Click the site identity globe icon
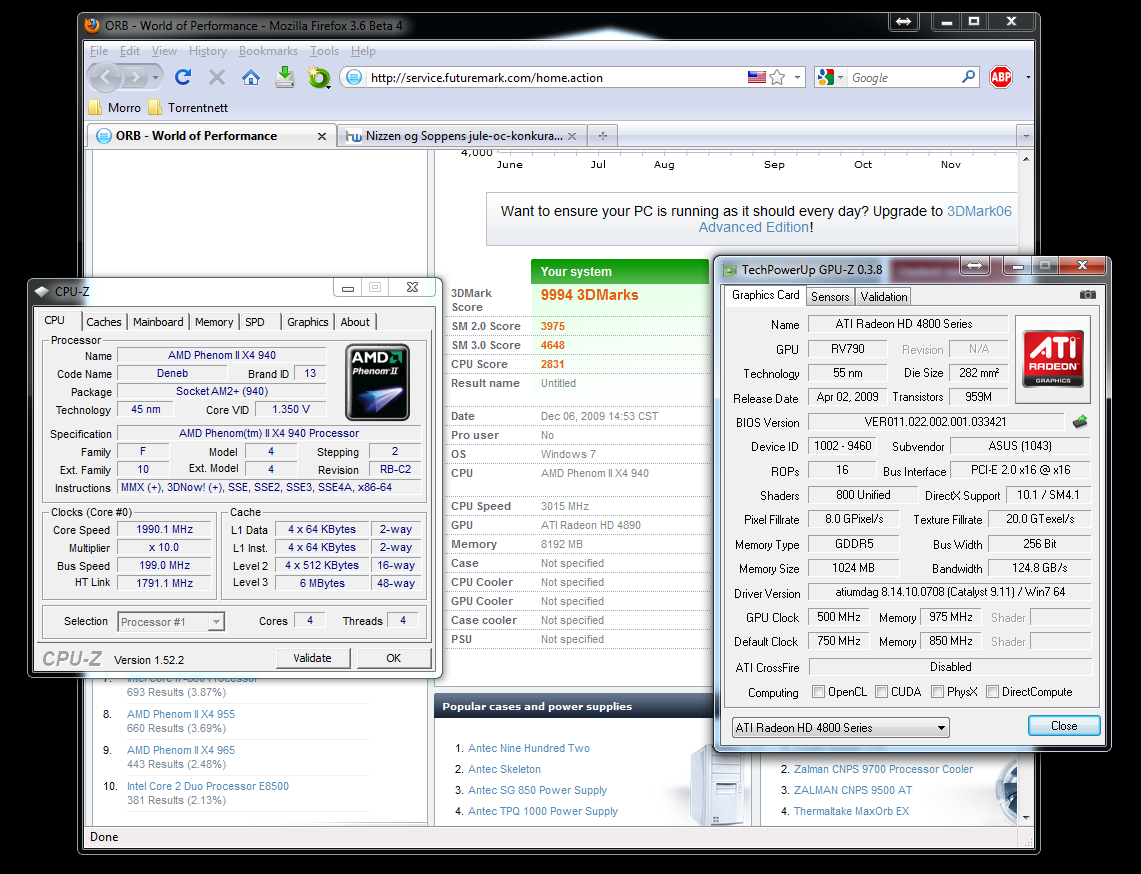 354,77
